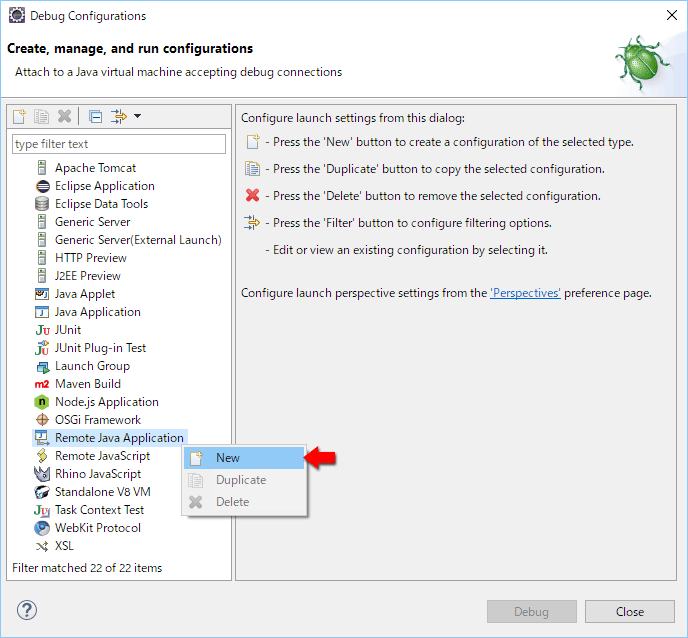
Task: Click the Remote Java Application icon
Action: [42, 438]
